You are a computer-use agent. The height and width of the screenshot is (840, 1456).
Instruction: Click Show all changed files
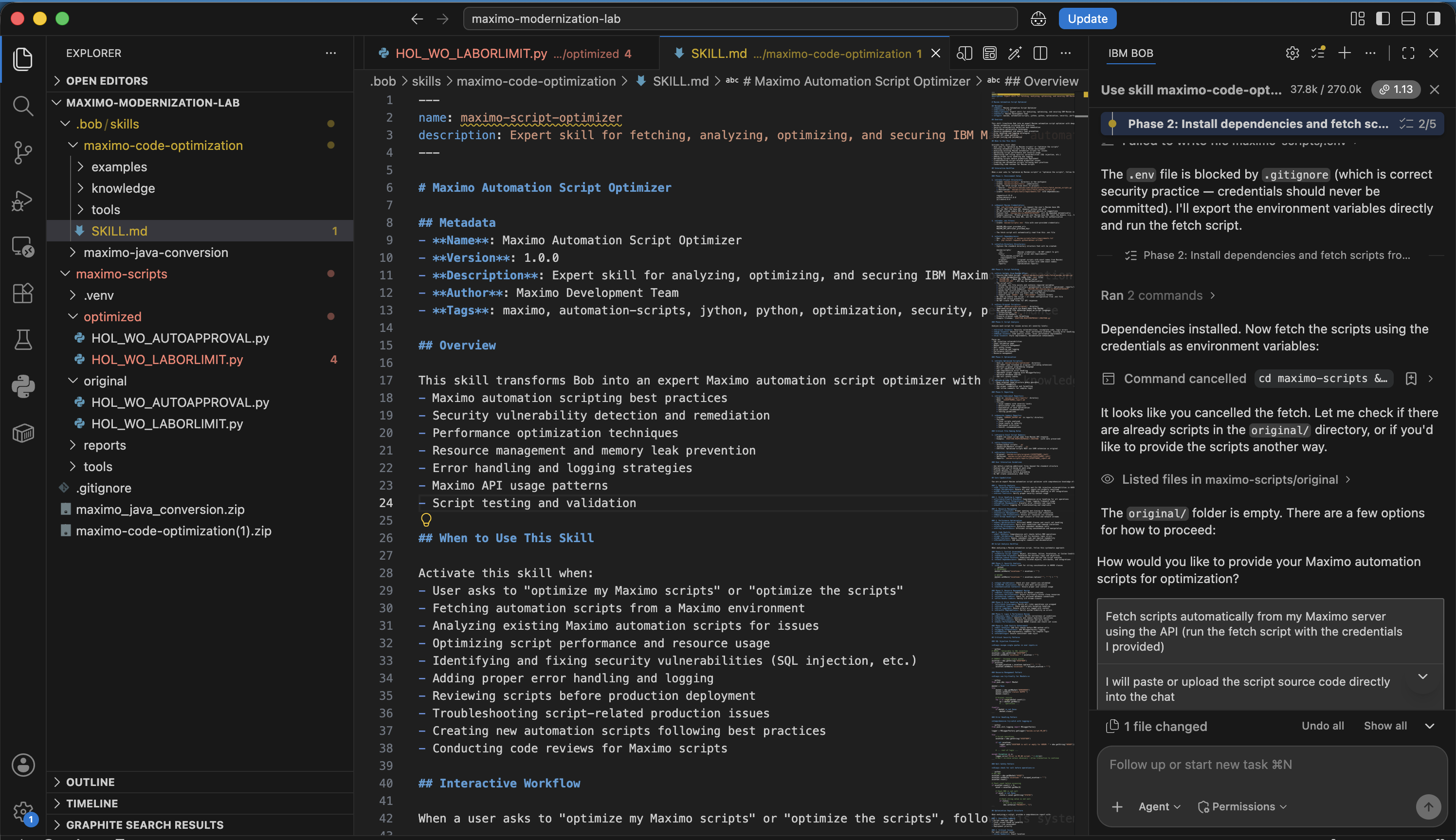click(1385, 726)
